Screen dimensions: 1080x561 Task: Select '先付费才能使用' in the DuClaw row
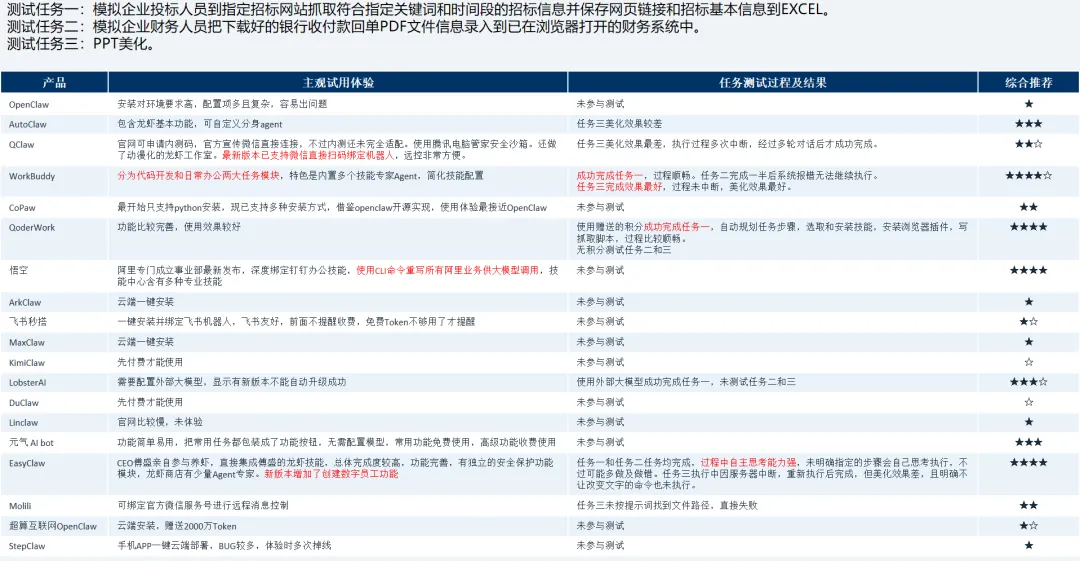coord(150,402)
